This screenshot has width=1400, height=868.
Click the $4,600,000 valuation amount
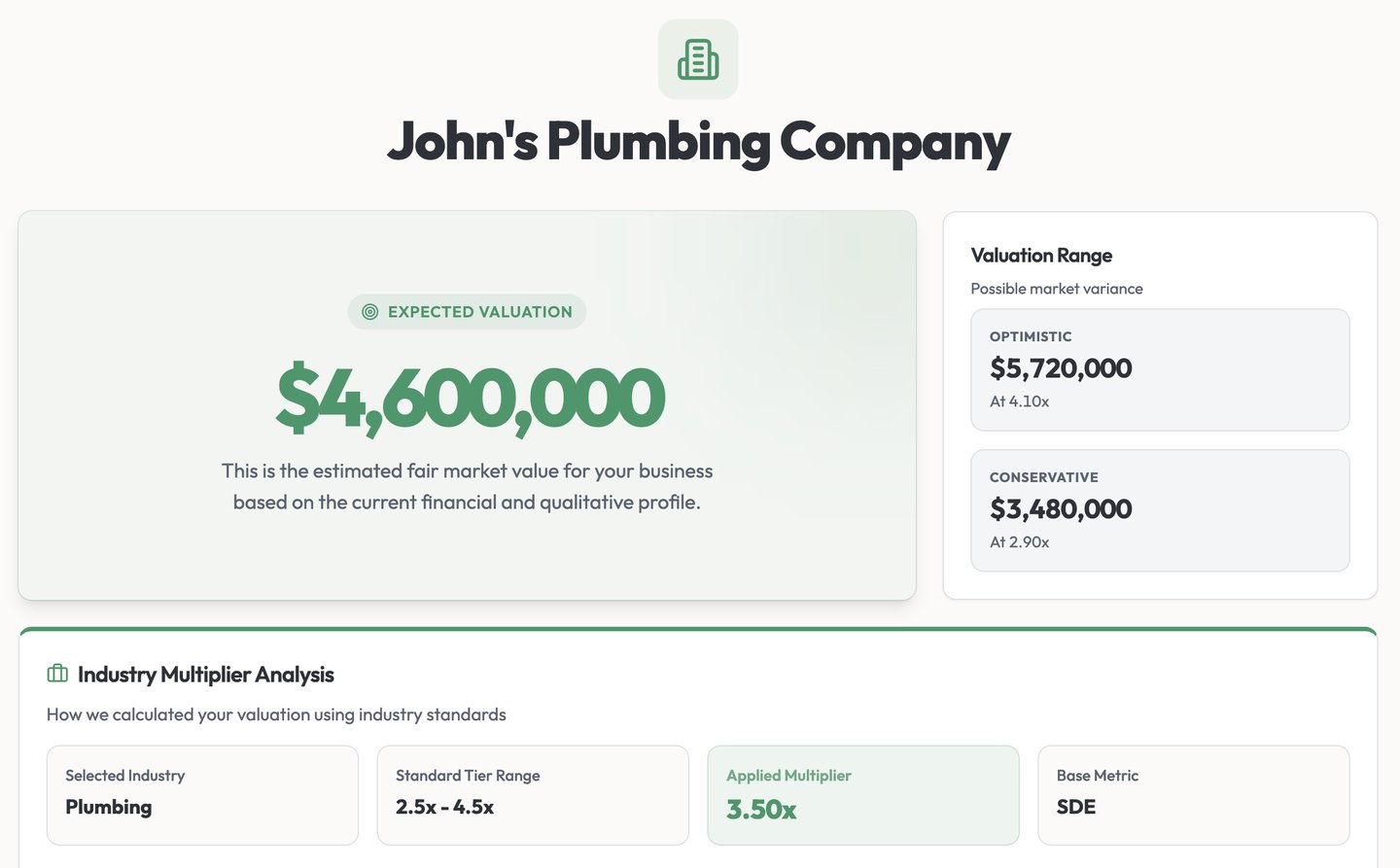(x=470, y=398)
